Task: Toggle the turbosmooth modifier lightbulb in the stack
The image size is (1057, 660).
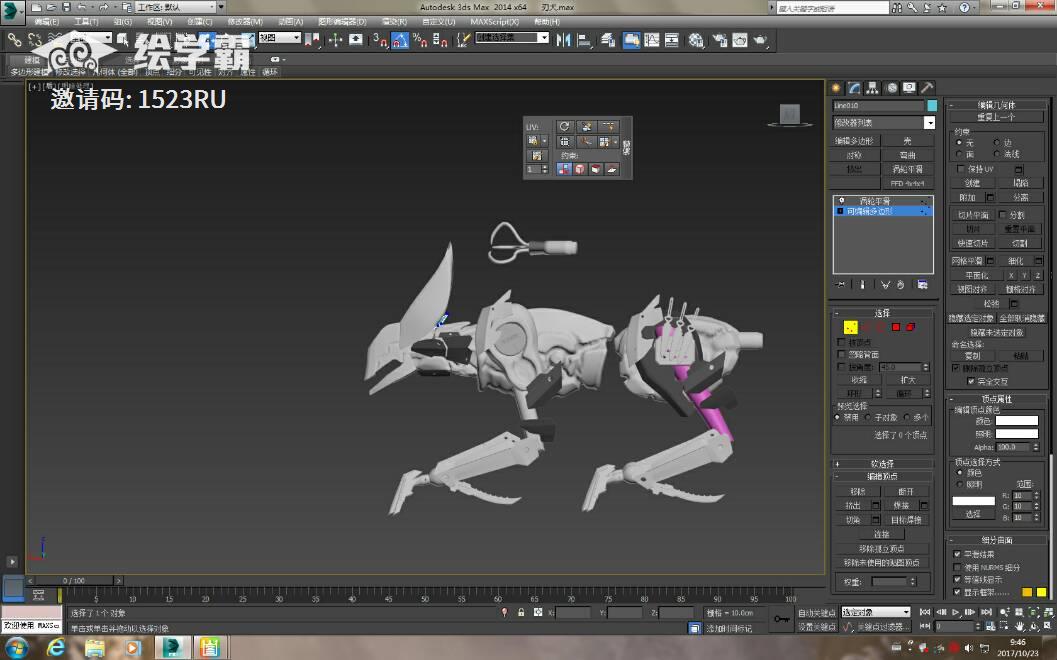Action: [841, 201]
